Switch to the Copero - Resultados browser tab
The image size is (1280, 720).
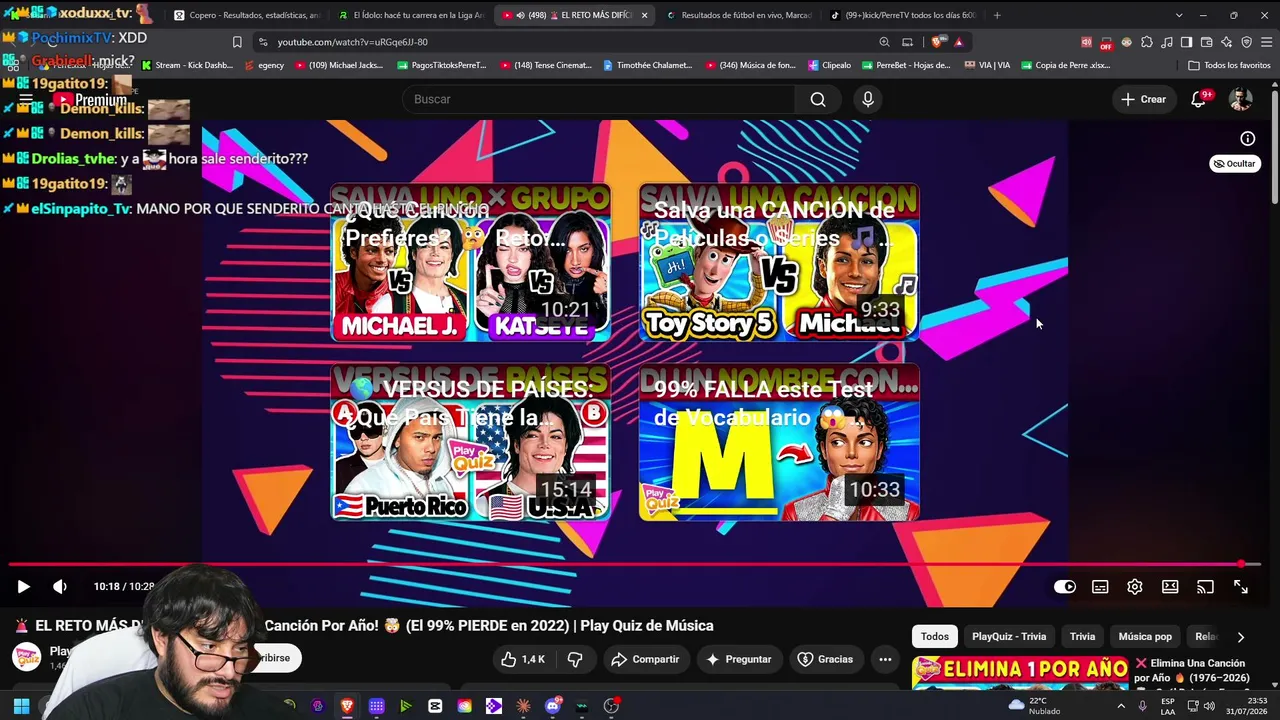[245, 15]
